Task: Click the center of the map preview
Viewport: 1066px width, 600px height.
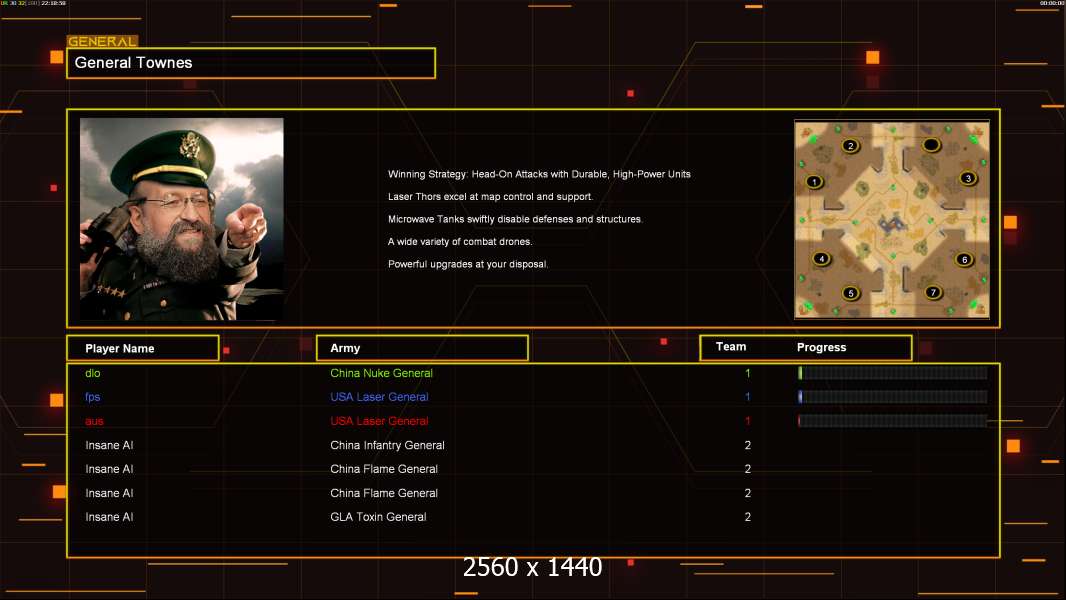Action: (x=892, y=219)
